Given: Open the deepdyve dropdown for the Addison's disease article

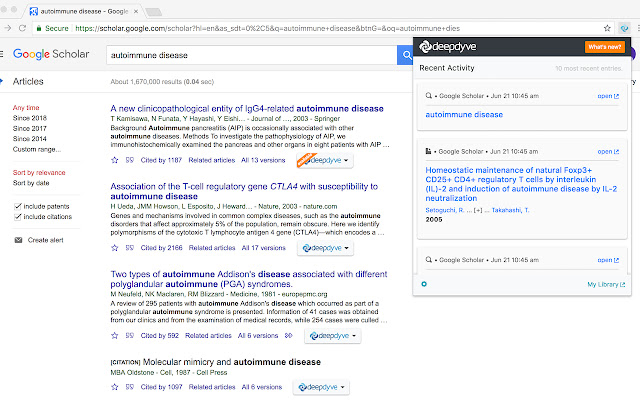Looking at the screenshot, I should (x=332, y=336).
